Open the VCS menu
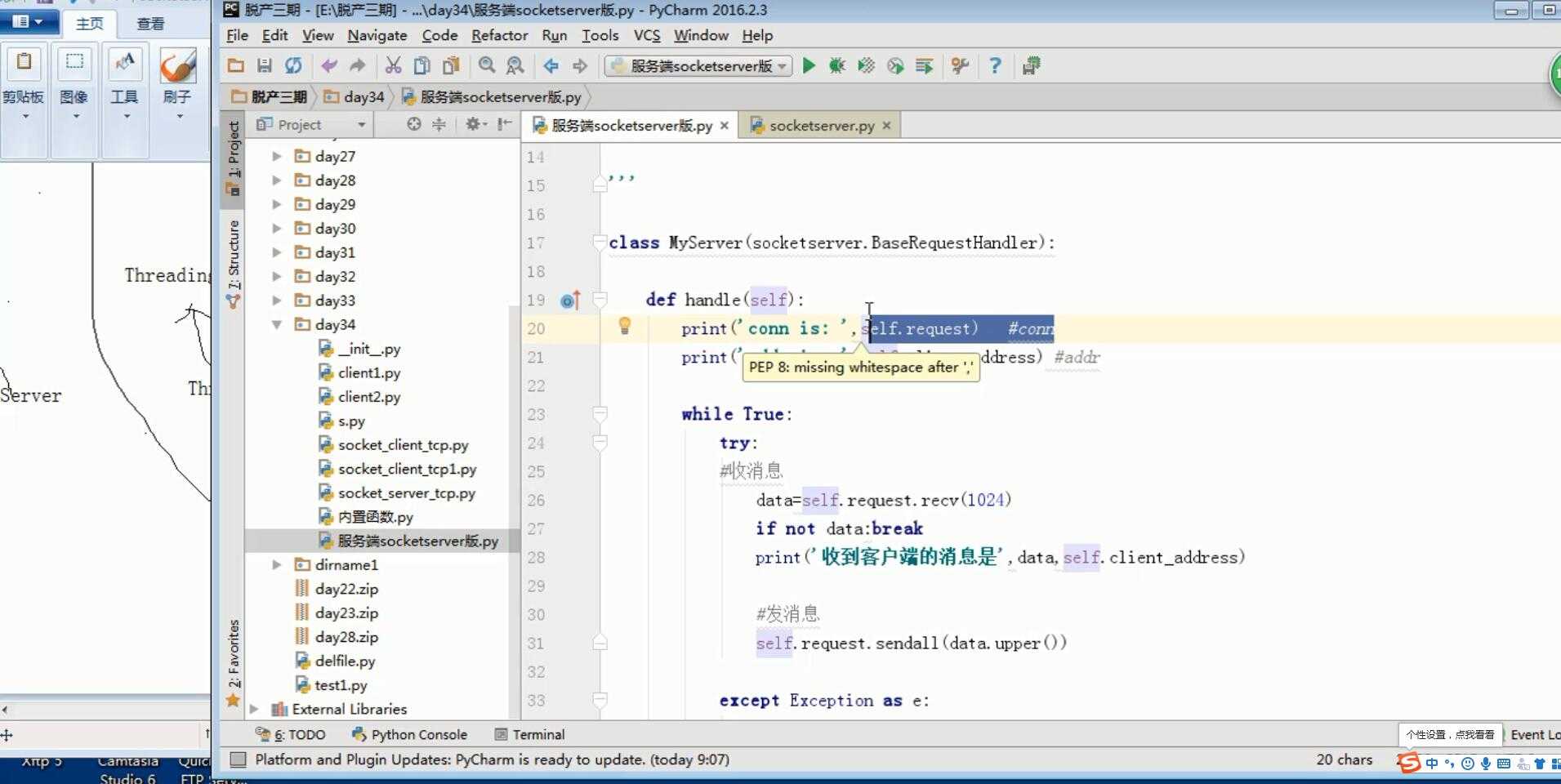Image resolution: width=1561 pixels, height=784 pixels. pos(647,35)
